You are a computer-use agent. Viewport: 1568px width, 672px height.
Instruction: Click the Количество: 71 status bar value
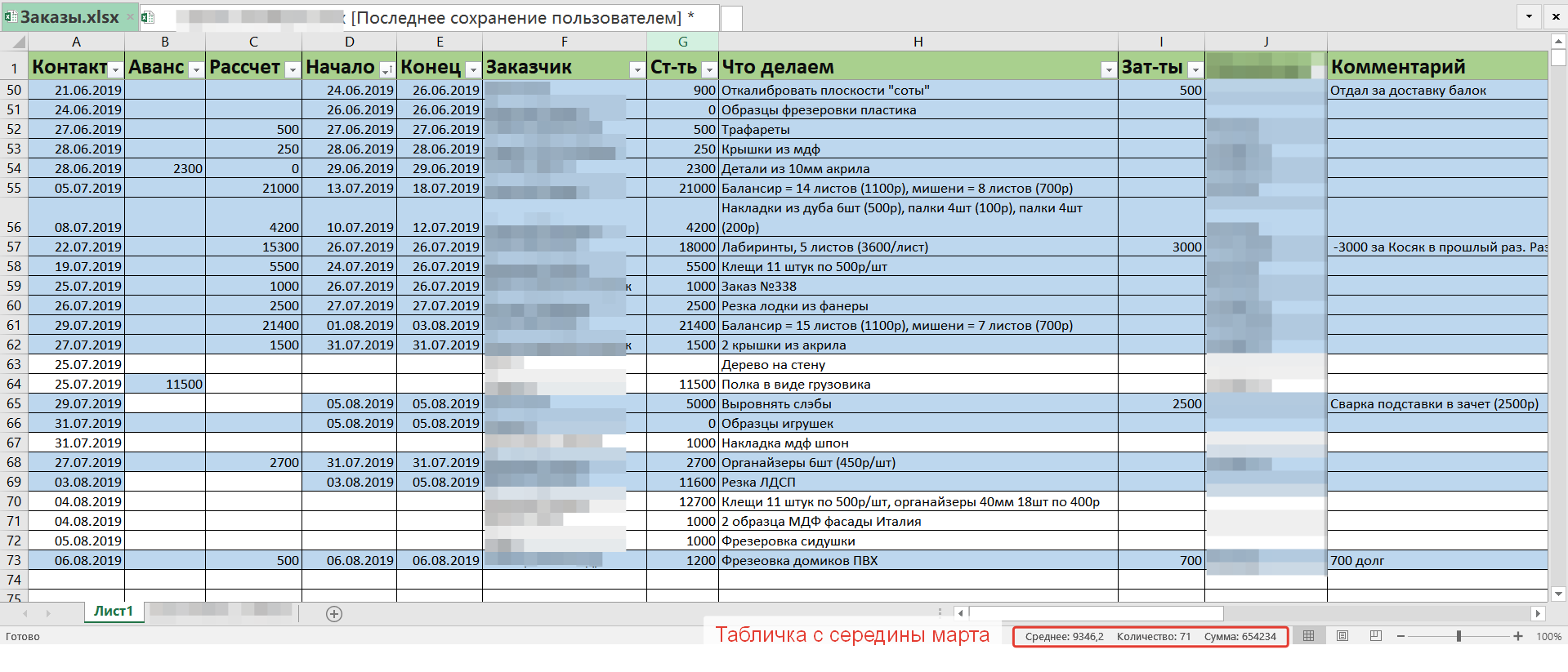coord(1154,636)
